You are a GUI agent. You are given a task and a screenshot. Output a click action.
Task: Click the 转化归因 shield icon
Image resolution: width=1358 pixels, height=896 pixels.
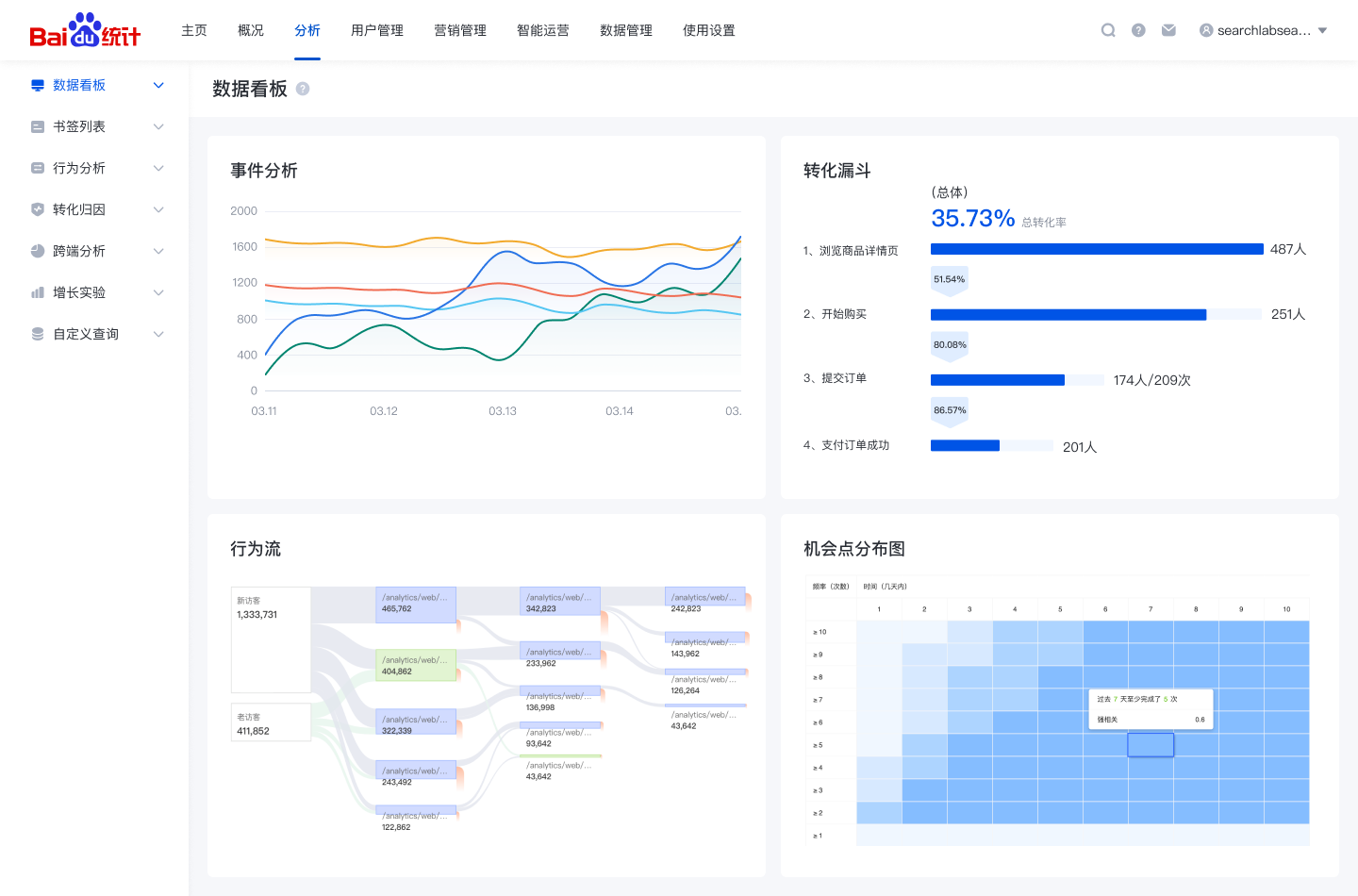(38, 209)
